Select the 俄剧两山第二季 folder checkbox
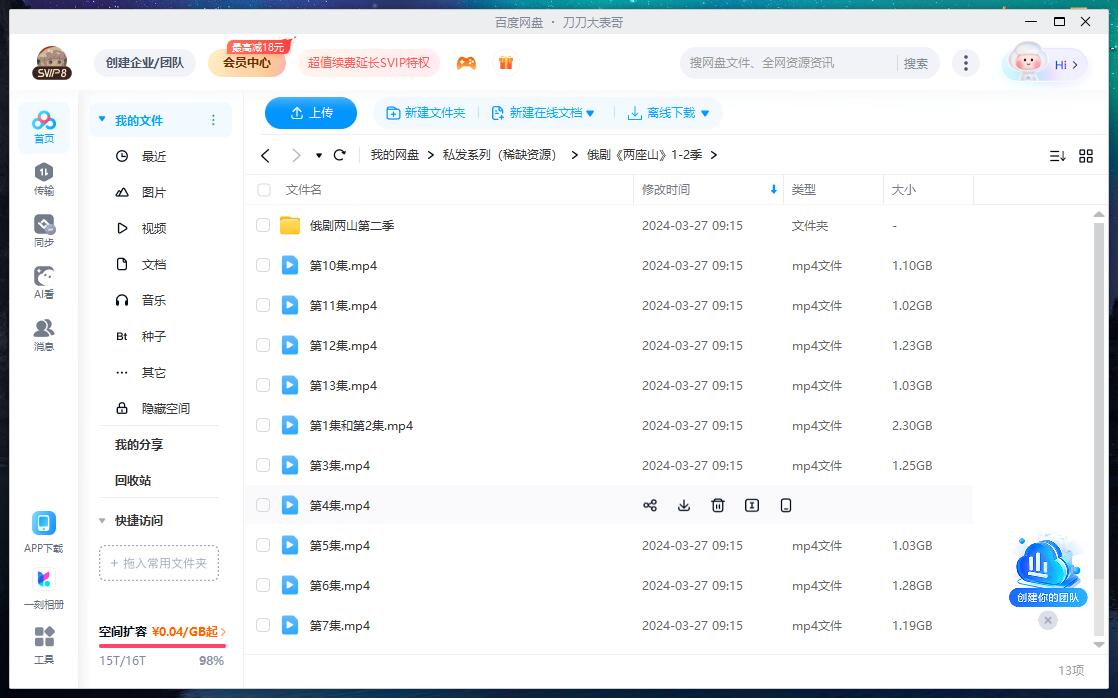 [x=263, y=225]
